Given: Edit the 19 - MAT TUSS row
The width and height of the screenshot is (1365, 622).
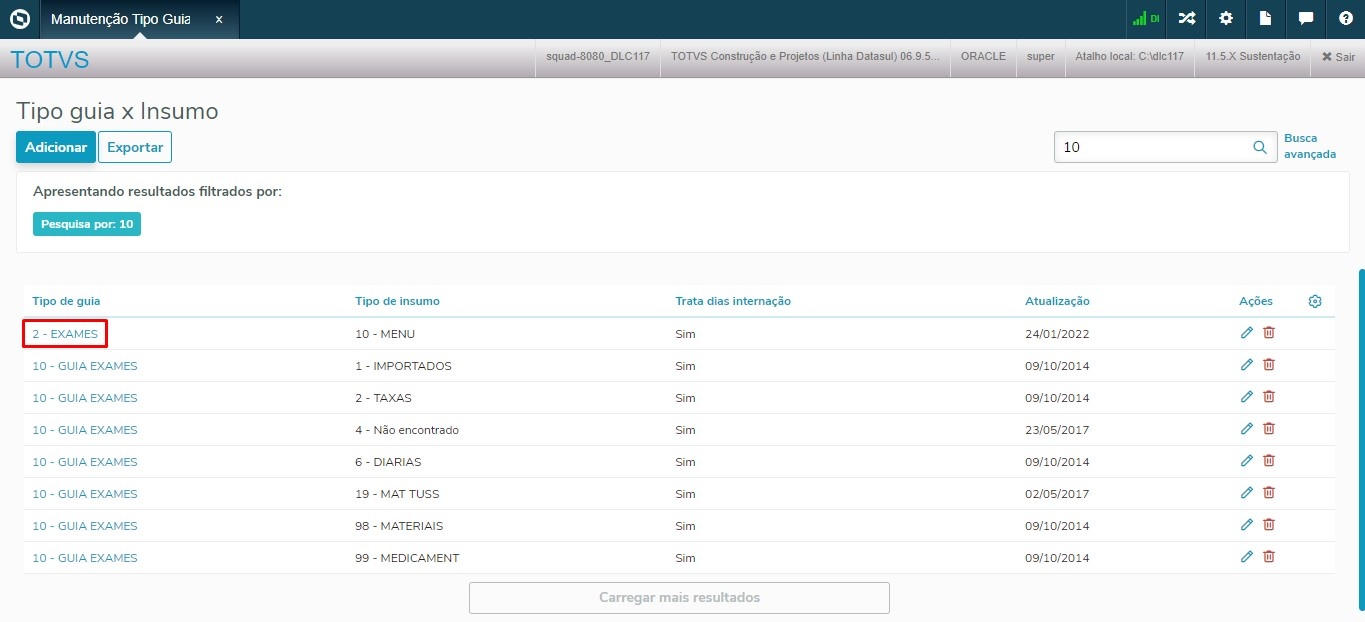Looking at the screenshot, I should tap(1246, 493).
